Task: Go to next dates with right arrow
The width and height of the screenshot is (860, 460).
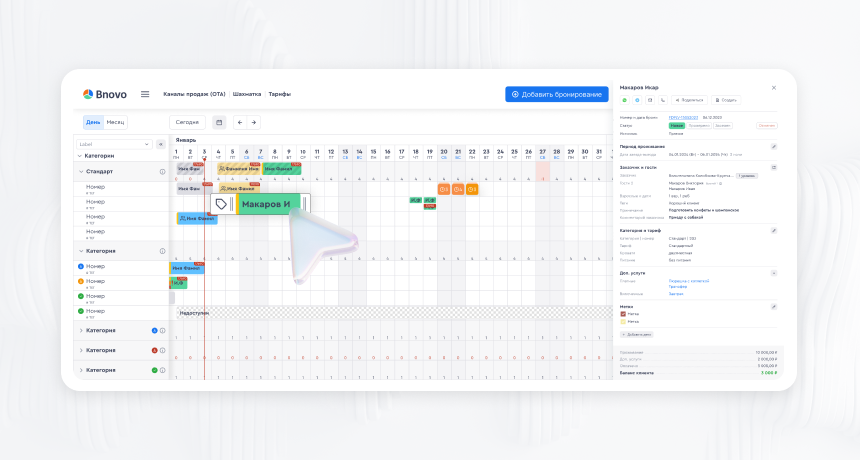Action: click(x=254, y=122)
